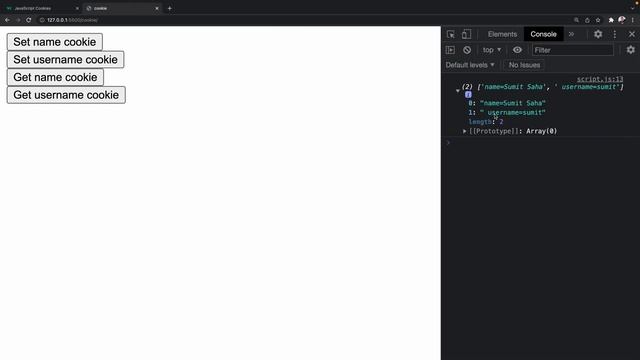Select array item " username=sumit" at index 1
This screenshot has height=360, width=640.
click(x=507, y=113)
